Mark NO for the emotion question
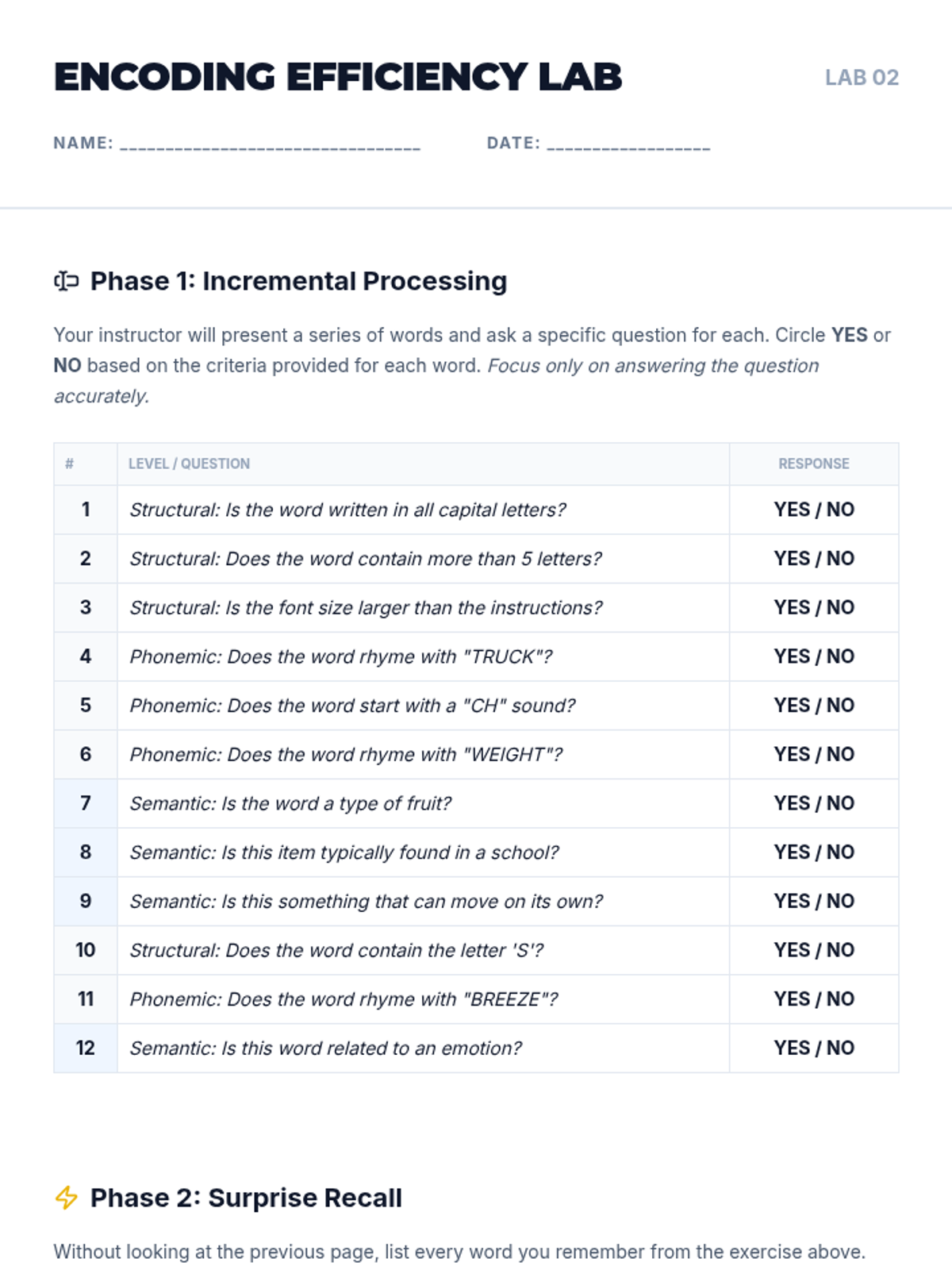This screenshot has height=1270, width=952. (x=841, y=1048)
